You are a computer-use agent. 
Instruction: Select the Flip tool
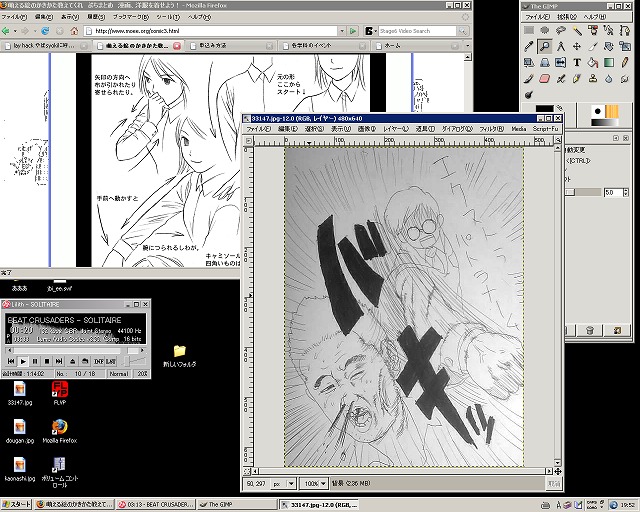(560, 62)
